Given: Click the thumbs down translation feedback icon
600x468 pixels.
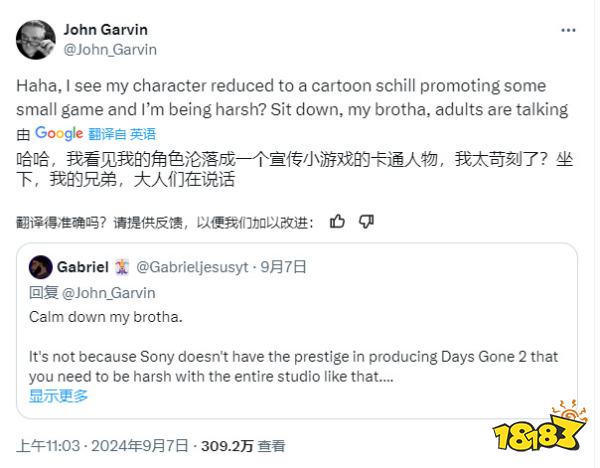Looking at the screenshot, I should 366,221.
